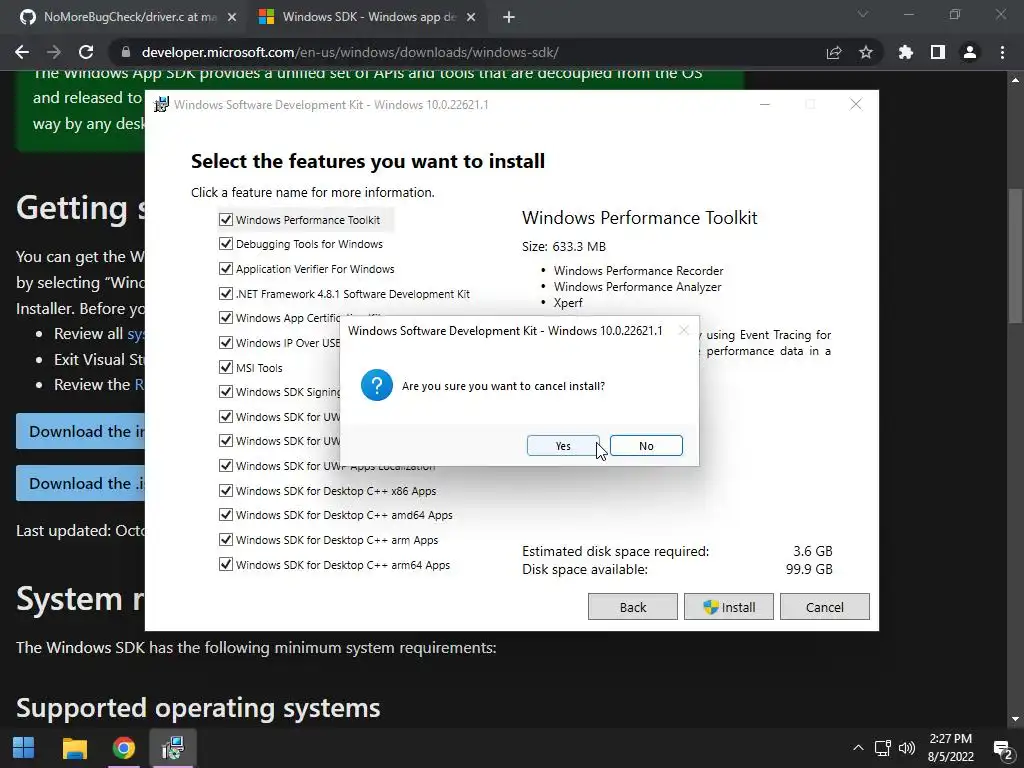Go back in browser history
Viewport: 1024px width, 768px height.
tap(22, 52)
